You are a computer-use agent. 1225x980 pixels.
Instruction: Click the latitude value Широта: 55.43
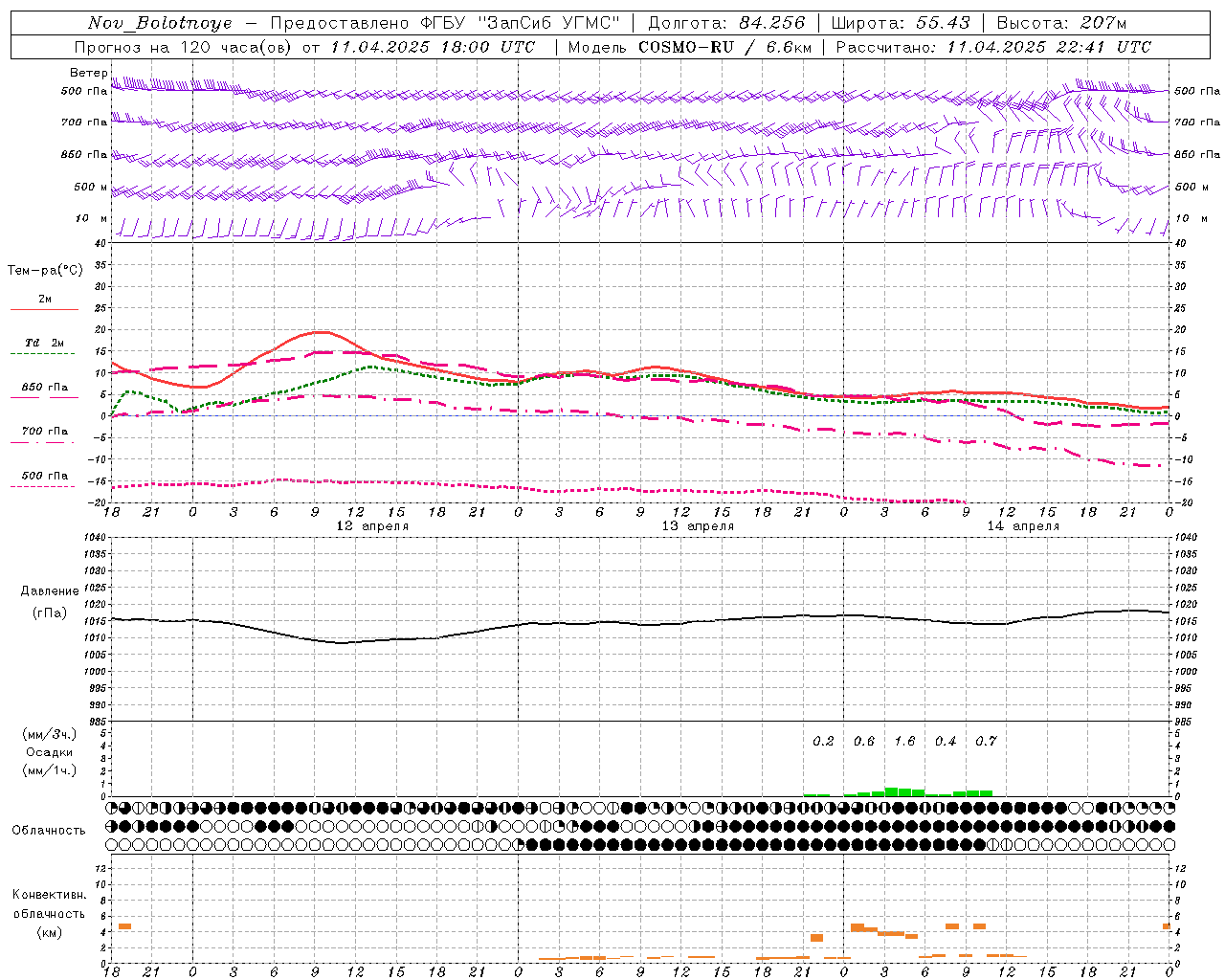point(901,23)
